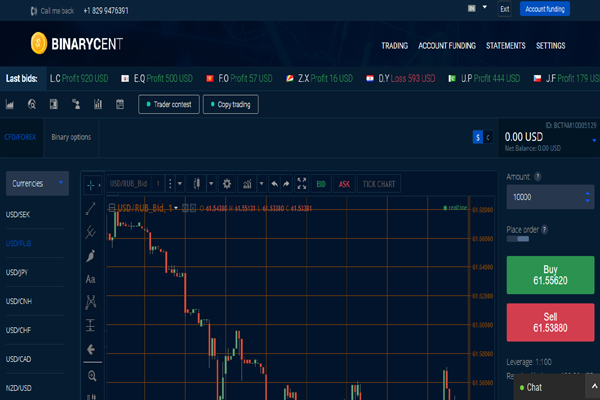The width and height of the screenshot is (600, 400).
Task: Select the trend line drawing tool
Action: click(91, 209)
